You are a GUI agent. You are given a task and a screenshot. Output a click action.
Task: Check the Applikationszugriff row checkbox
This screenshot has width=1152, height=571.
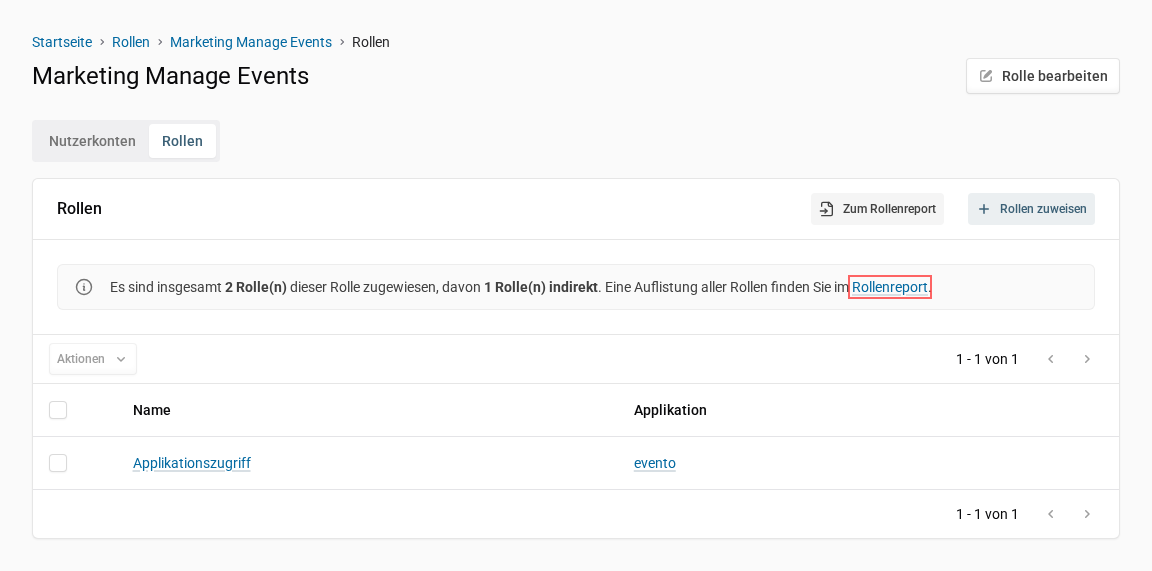(x=58, y=463)
